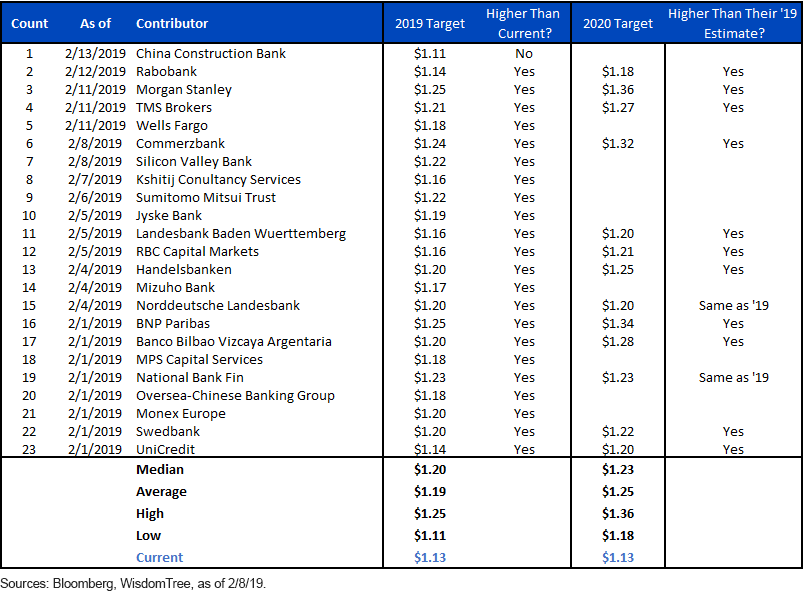This screenshot has width=803, height=591.
Task: Select the Morgan Stanley contributor cell
Action: 184,90
